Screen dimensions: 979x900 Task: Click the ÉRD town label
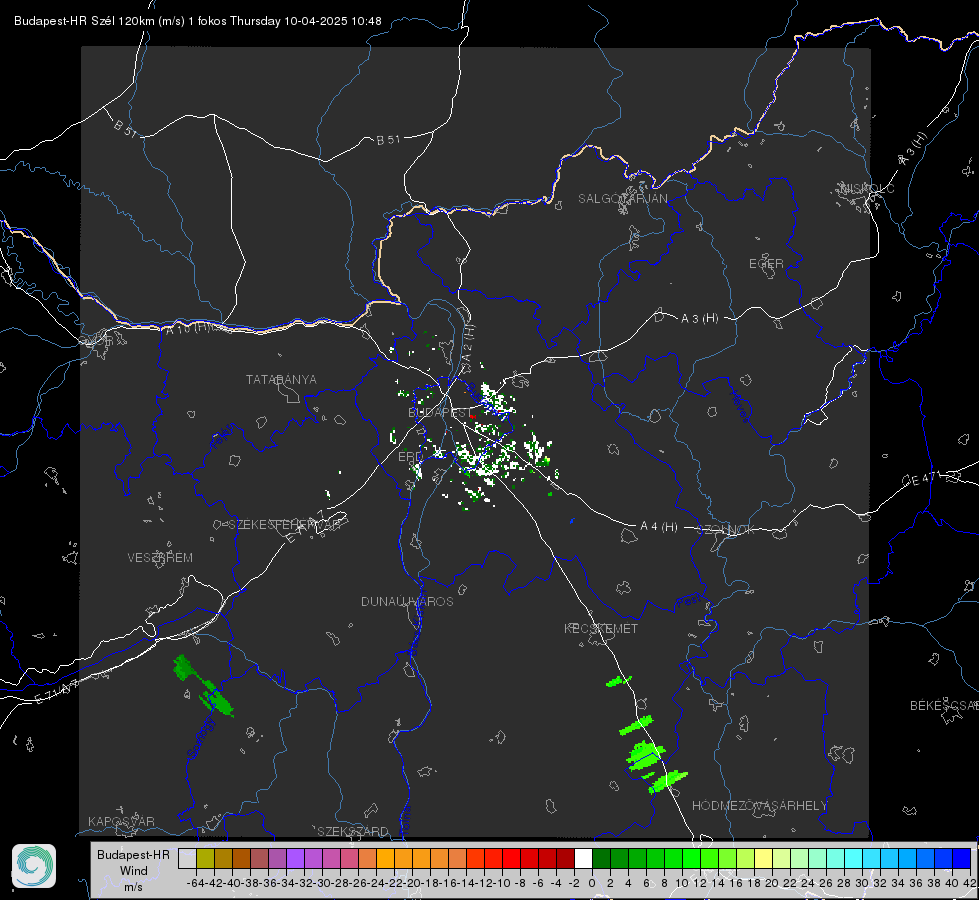[x=410, y=457]
